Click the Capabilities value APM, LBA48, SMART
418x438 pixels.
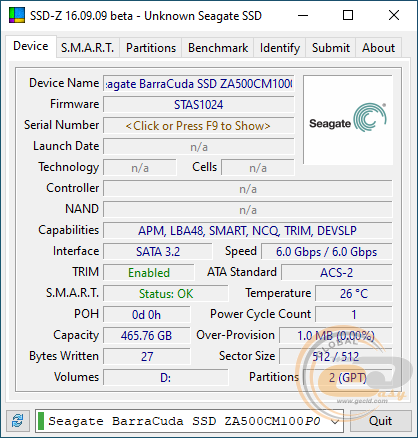pyautogui.click(x=248, y=231)
